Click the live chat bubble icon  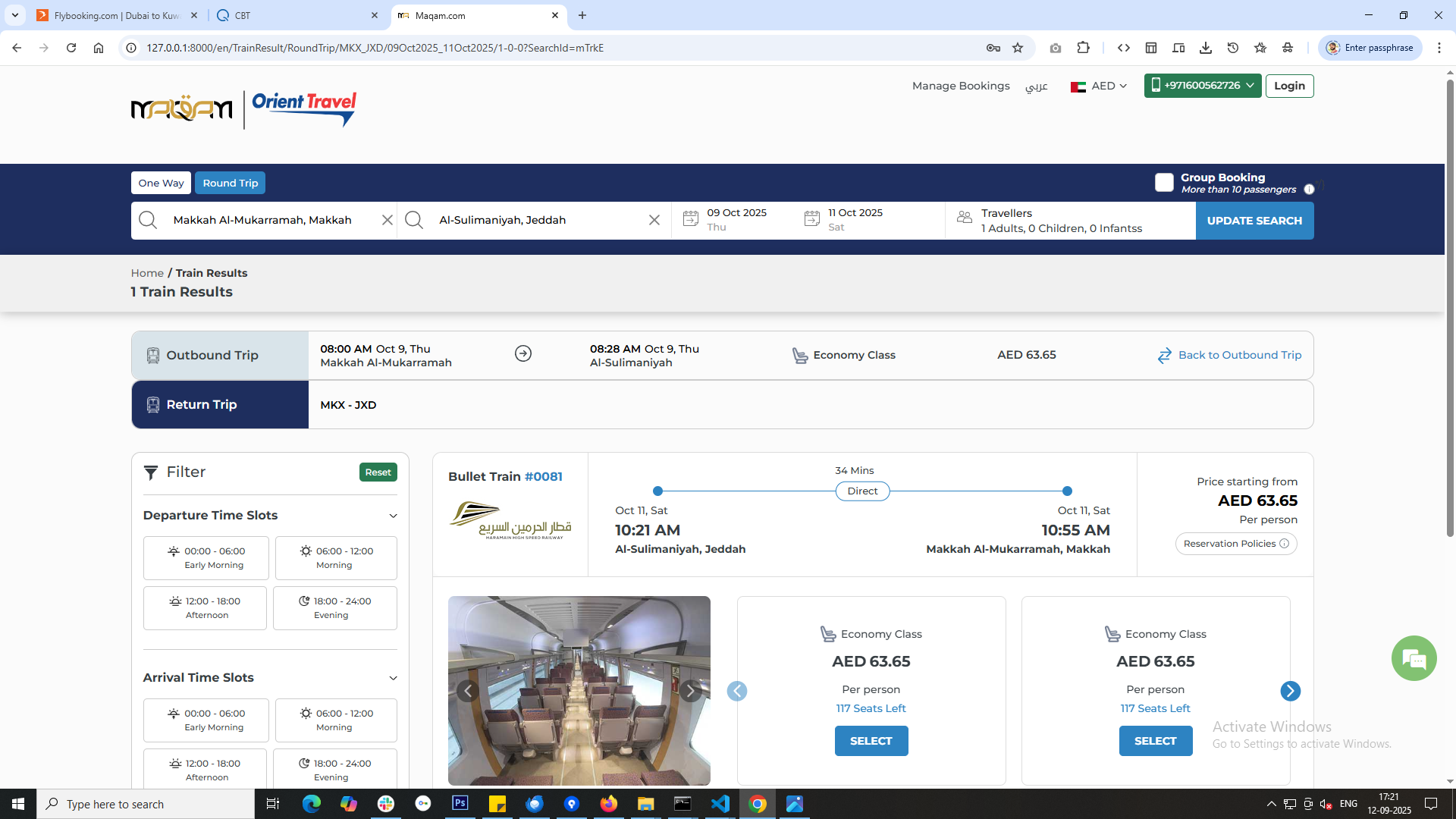click(1414, 658)
